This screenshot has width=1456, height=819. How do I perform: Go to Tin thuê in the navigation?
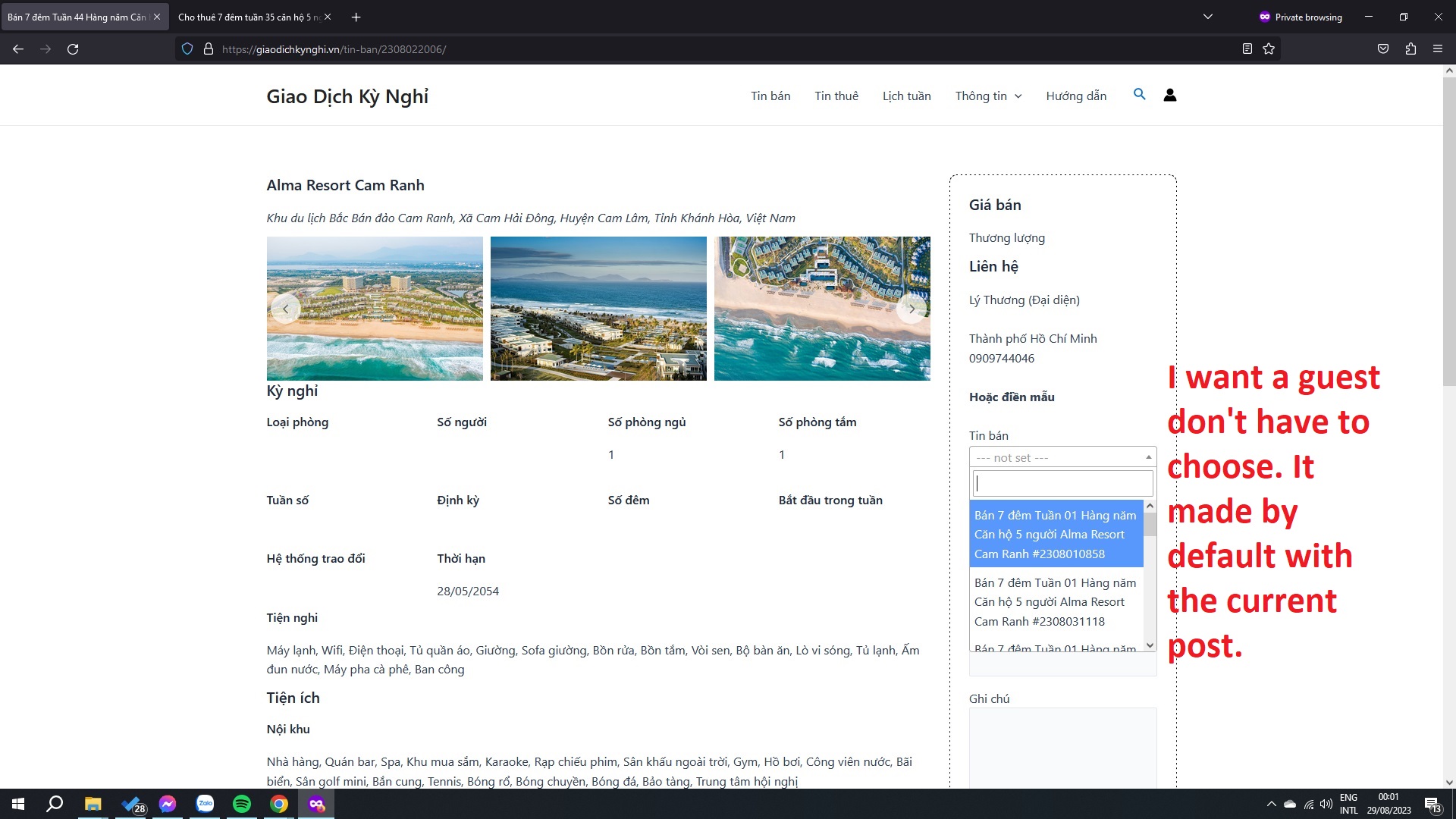tap(836, 96)
